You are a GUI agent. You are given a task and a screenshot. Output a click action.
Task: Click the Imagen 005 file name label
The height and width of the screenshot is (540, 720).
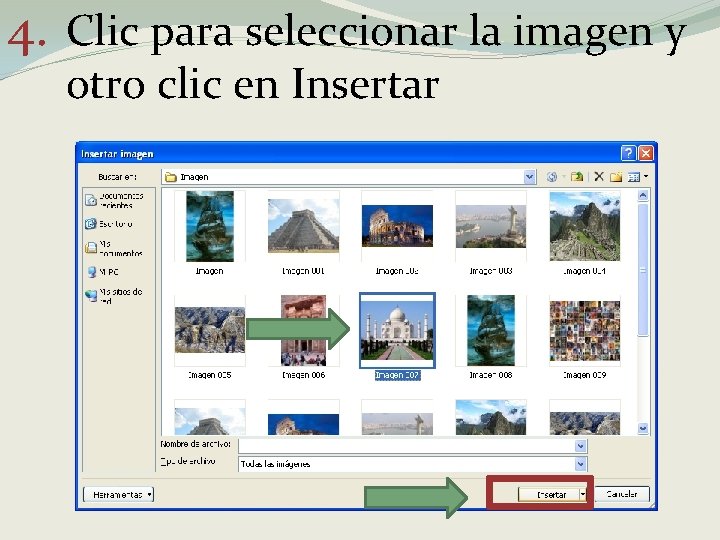click(x=209, y=375)
